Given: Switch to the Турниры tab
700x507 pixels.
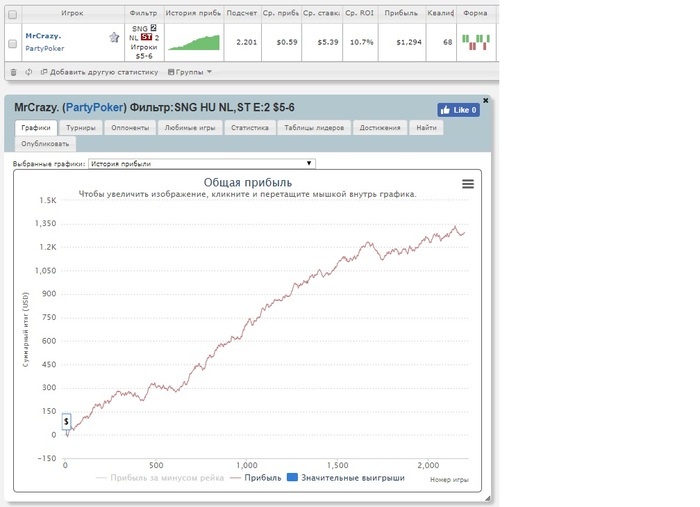Looking at the screenshot, I should point(81,128).
